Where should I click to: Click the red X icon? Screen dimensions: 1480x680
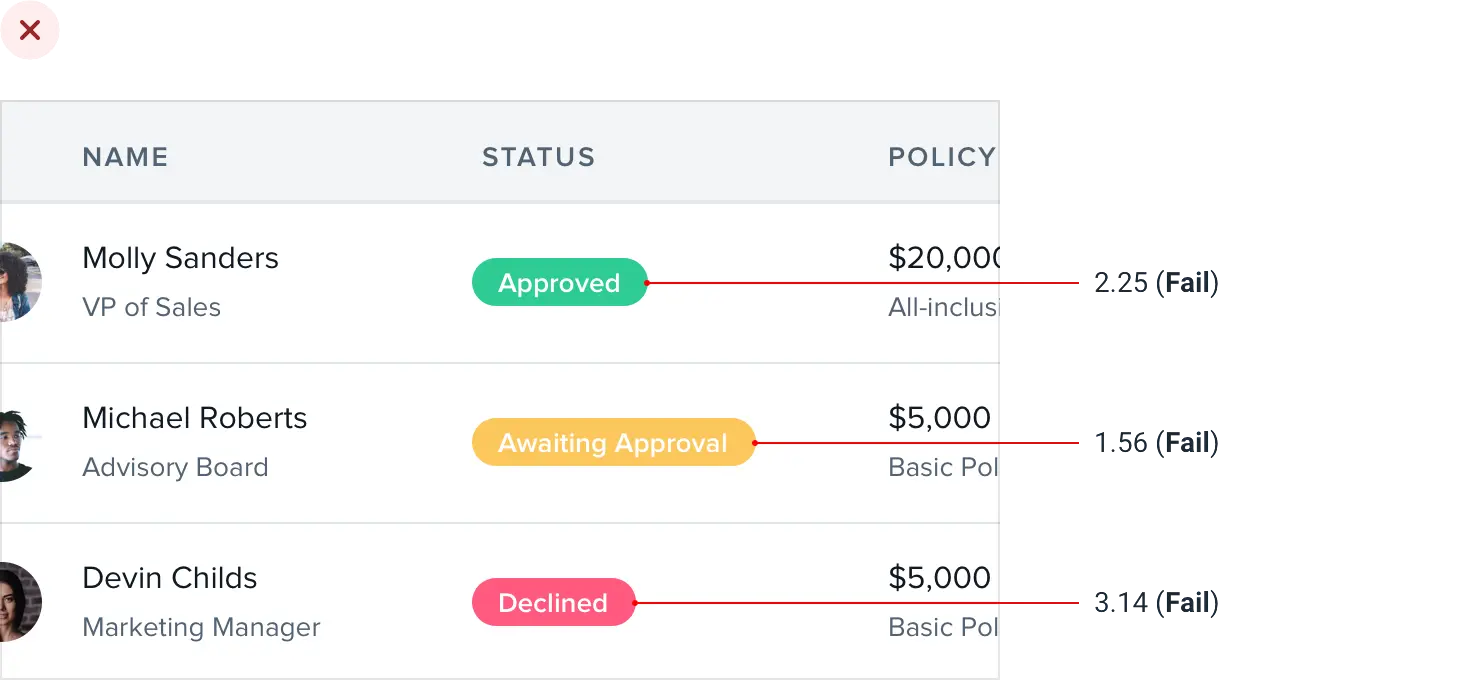[x=30, y=31]
